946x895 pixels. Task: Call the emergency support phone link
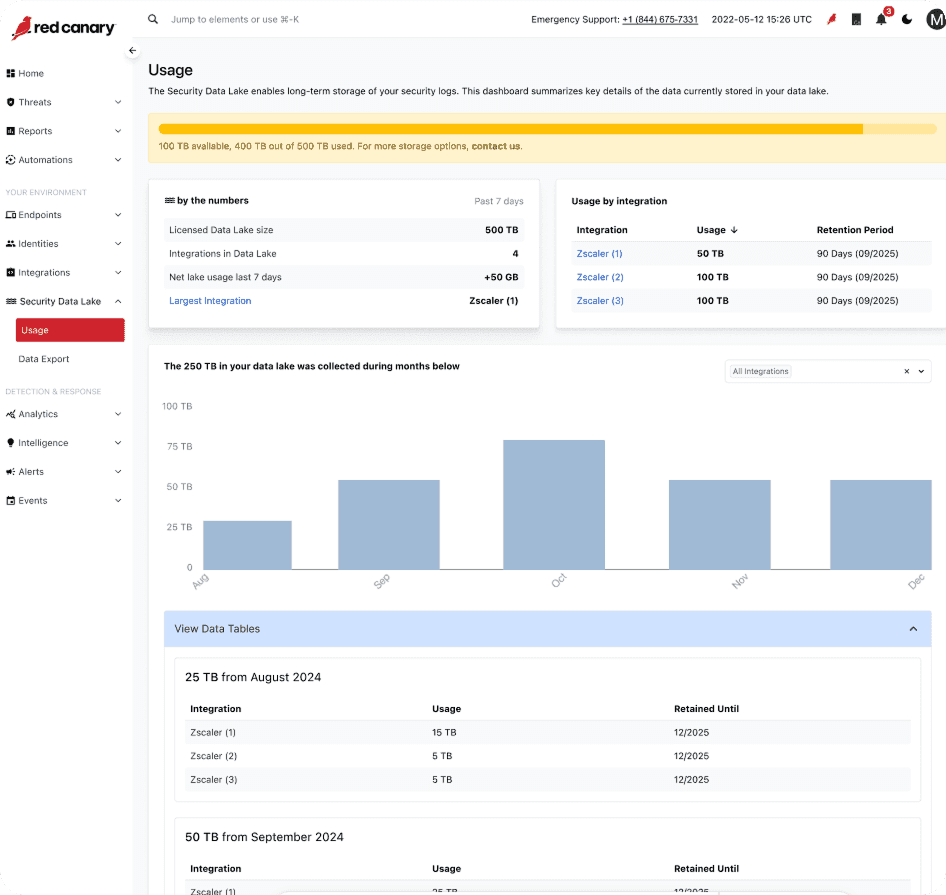[660, 19]
